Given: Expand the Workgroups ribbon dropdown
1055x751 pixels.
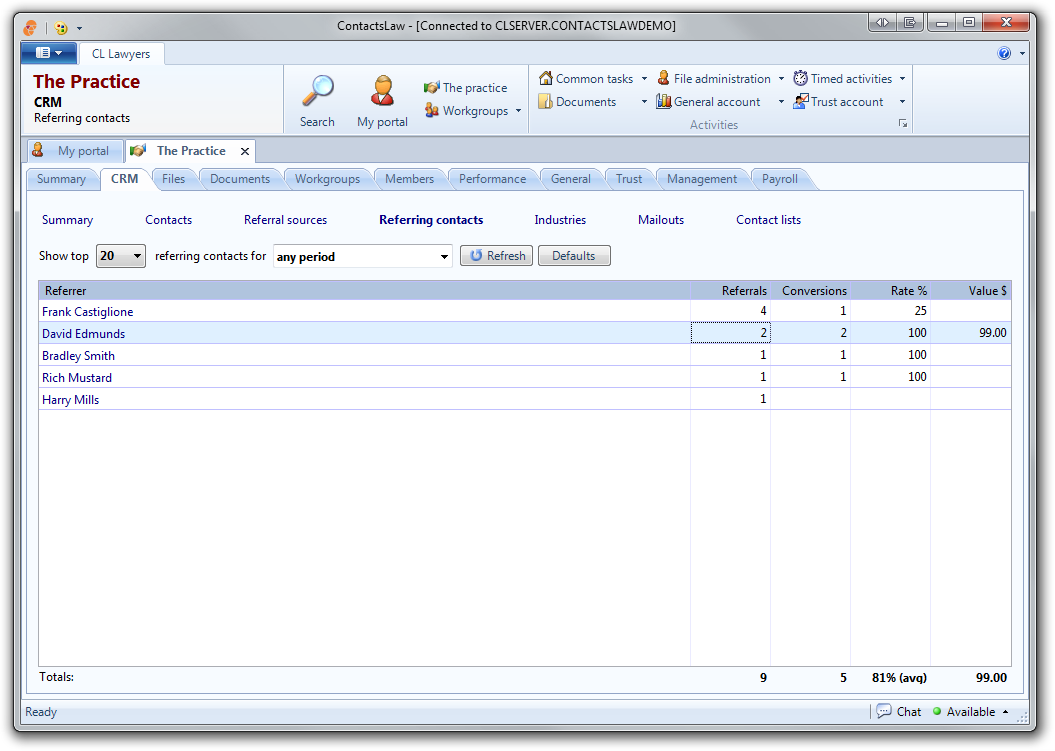Looking at the screenshot, I should click(518, 110).
